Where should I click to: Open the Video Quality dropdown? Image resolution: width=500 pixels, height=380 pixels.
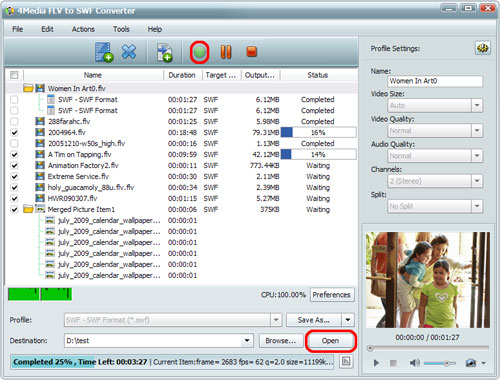click(x=477, y=131)
